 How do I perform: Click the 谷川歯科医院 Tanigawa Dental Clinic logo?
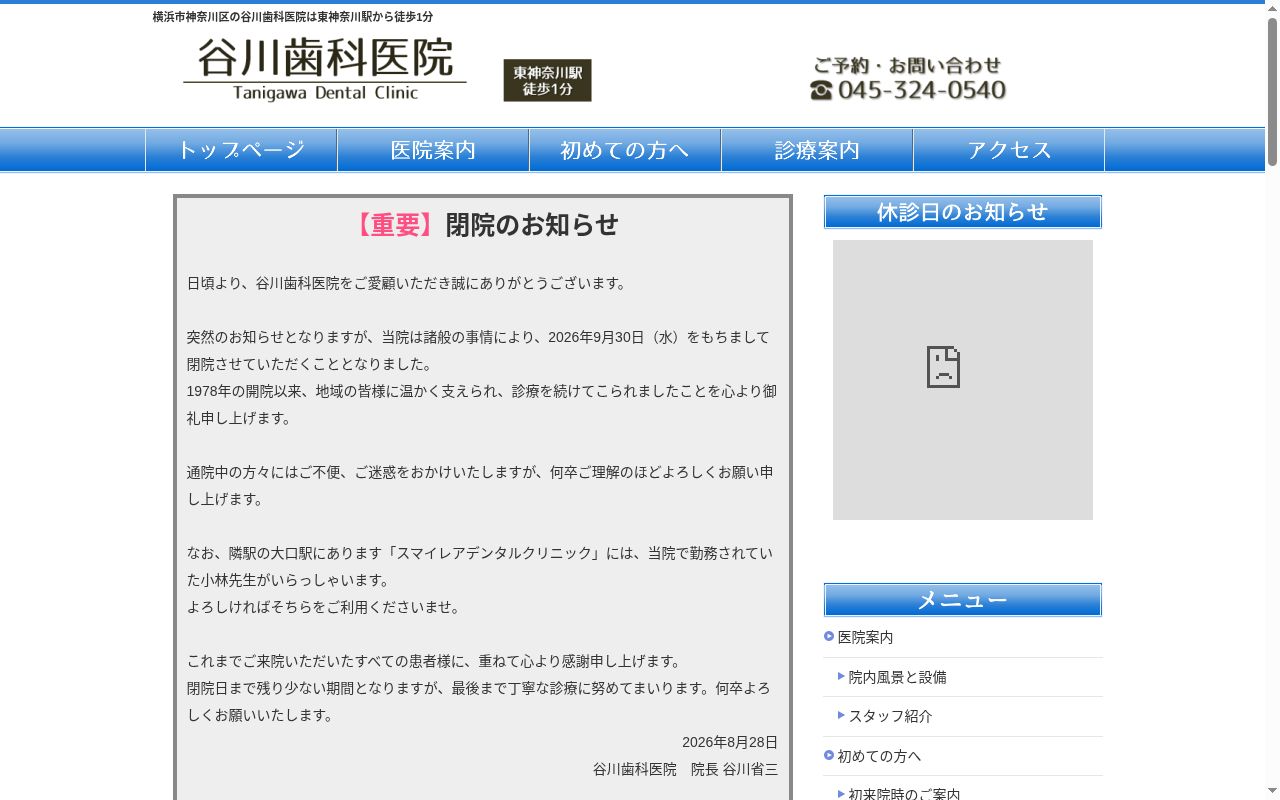(325, 70)
